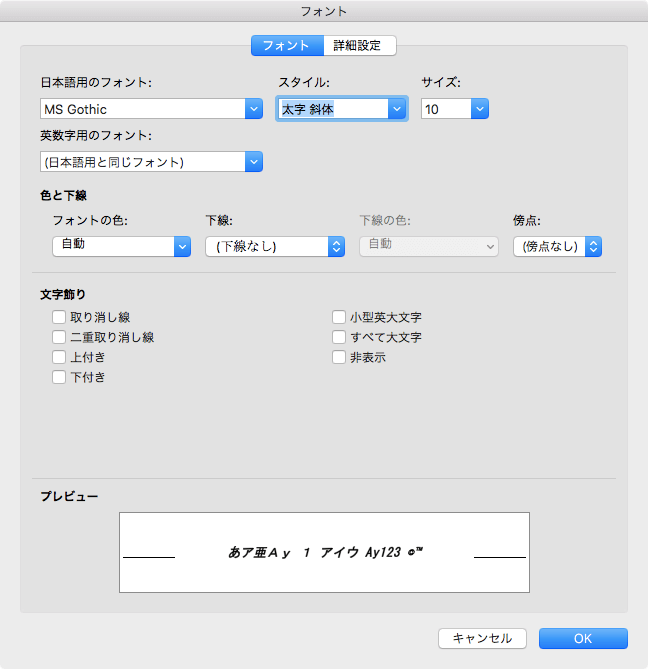
Task: Select the フォント tab
Action: [287, 45]
